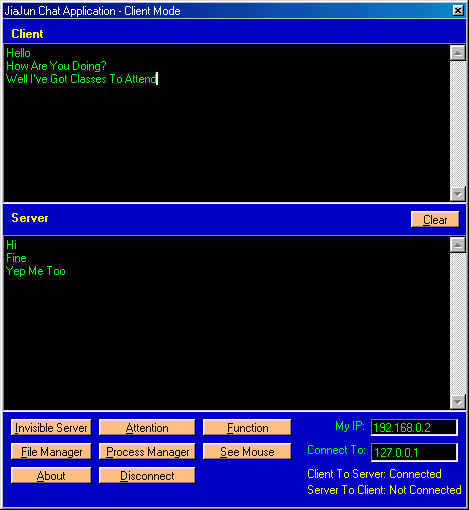Click down arrow of Server pane scrollbar
Viewport: 469px width, 510px height.
pos(458,402)
